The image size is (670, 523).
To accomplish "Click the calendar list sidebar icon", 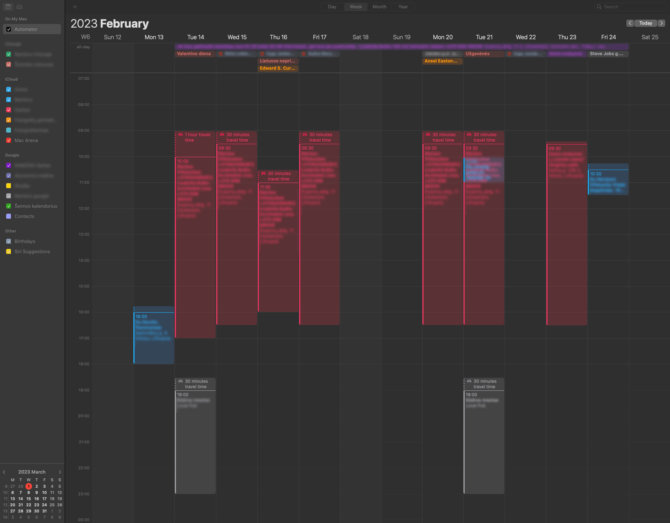I will tap(7, 6).
